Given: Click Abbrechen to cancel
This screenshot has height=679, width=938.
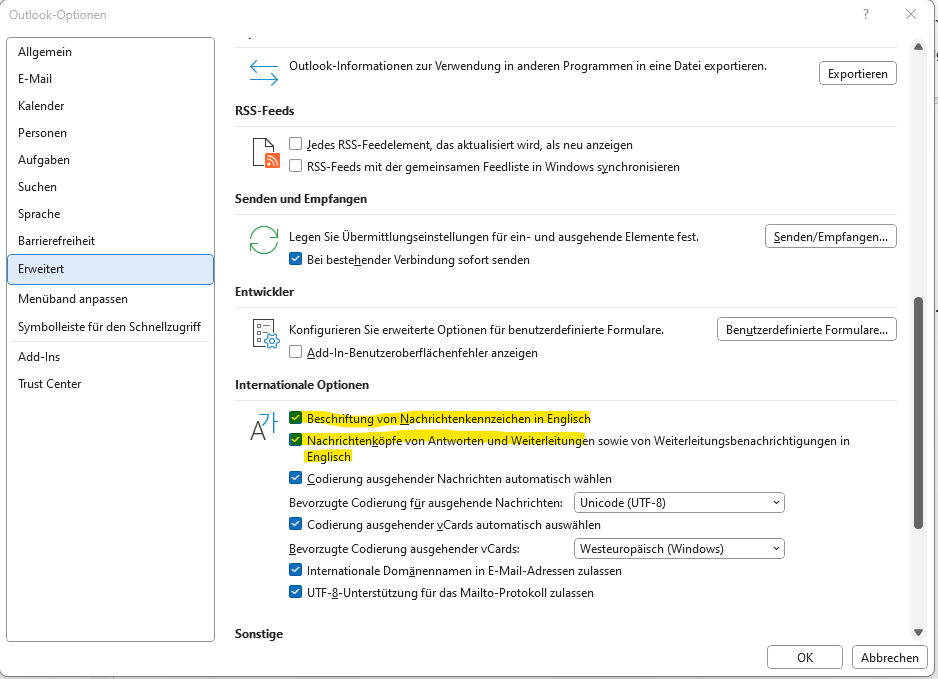Looking at the screenshot, I should pos(890,657).
